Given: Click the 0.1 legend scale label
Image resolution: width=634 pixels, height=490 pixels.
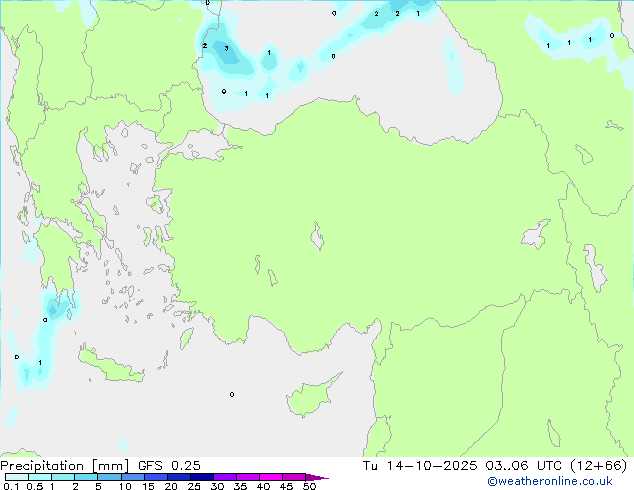Looking at the screenshot, I should point(11,486).
